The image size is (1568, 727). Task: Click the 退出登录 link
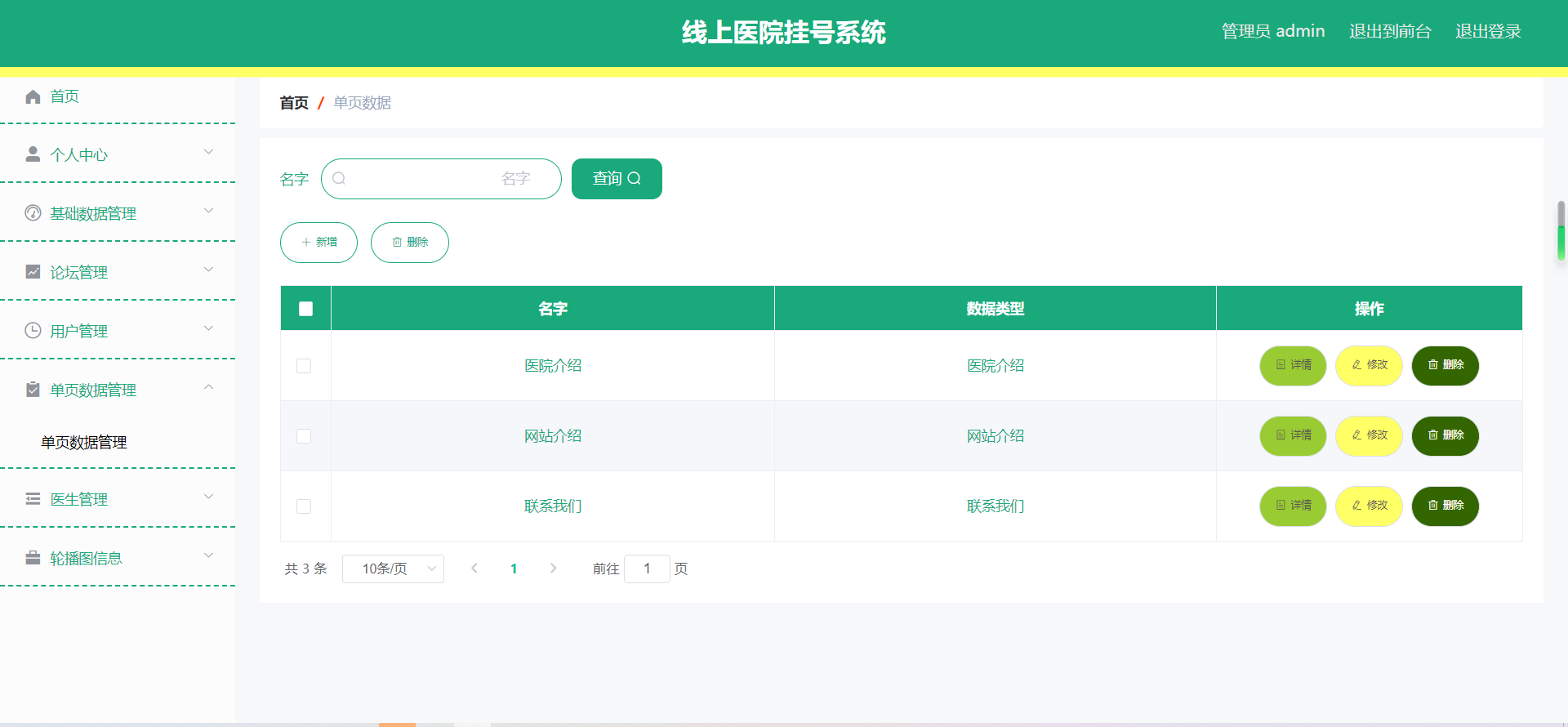(1488, 31)
